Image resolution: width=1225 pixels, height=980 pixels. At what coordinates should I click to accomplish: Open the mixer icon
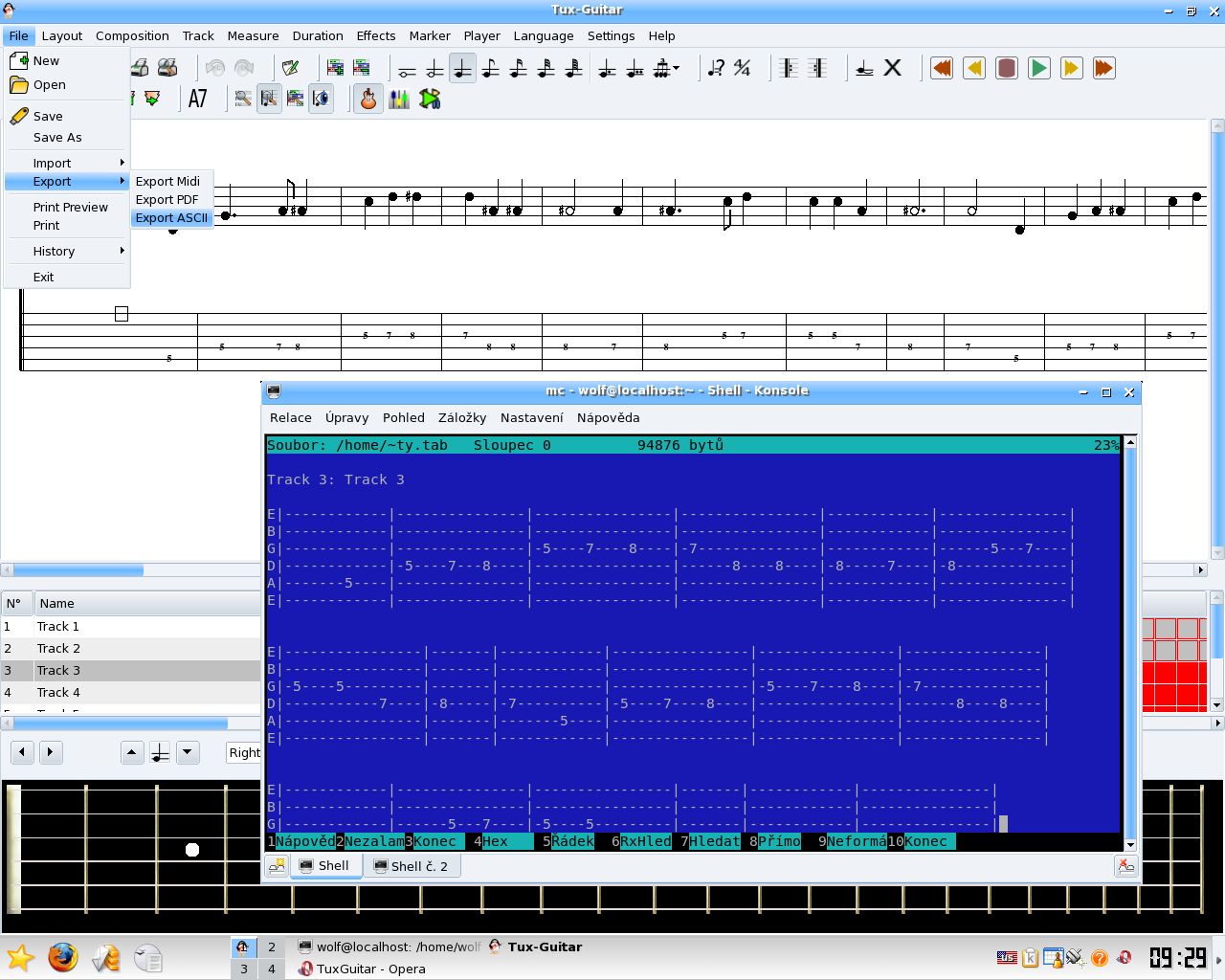(x=399, y=99)
